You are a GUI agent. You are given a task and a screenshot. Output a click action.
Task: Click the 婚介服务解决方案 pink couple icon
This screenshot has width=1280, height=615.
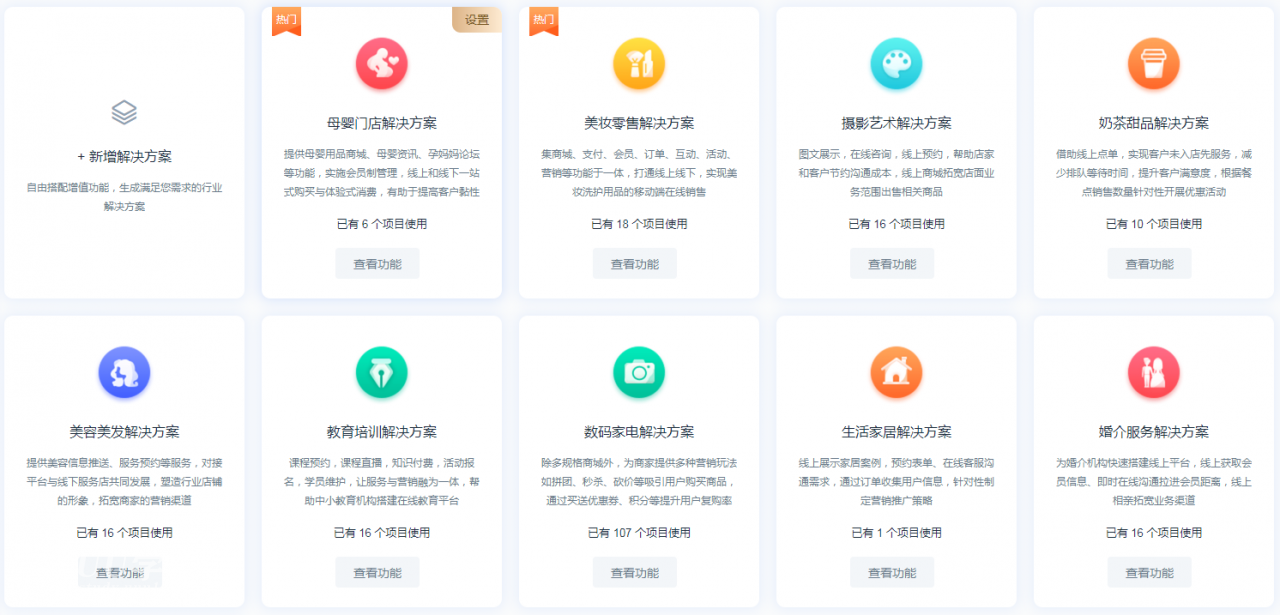tap(1152, 372)
